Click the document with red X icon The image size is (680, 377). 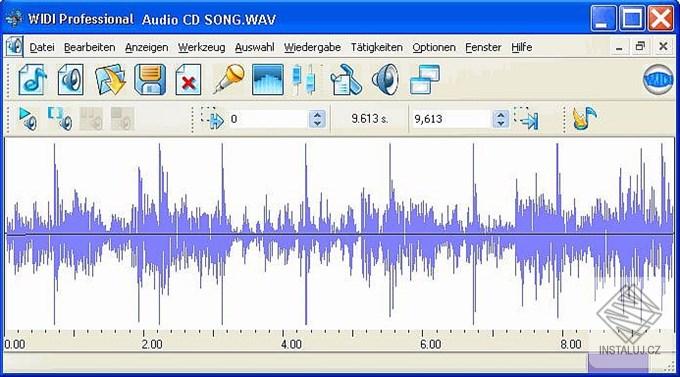(188, 79)
